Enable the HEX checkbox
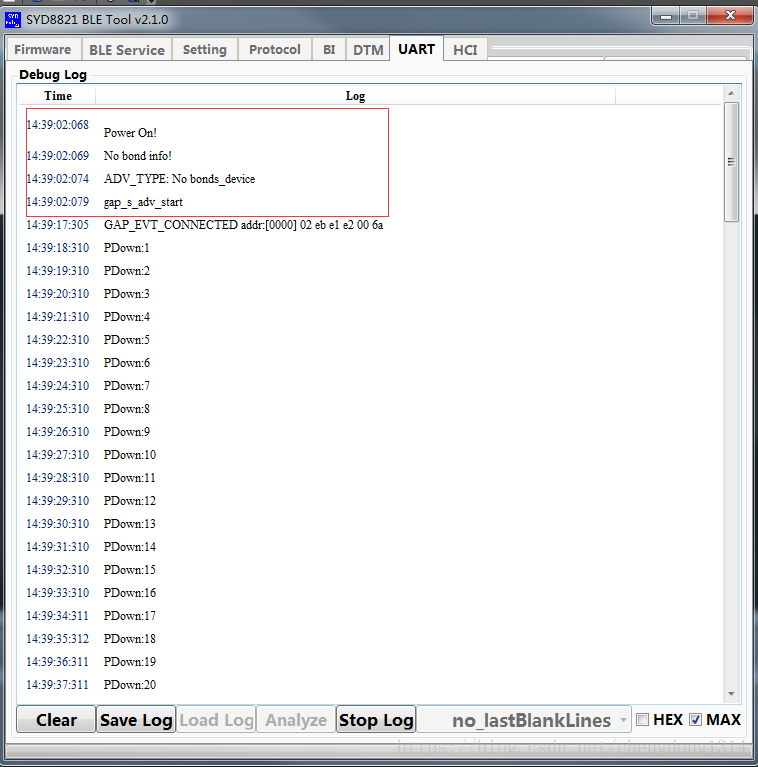Viewport: 758px width, 767px height. coord(643,720)
